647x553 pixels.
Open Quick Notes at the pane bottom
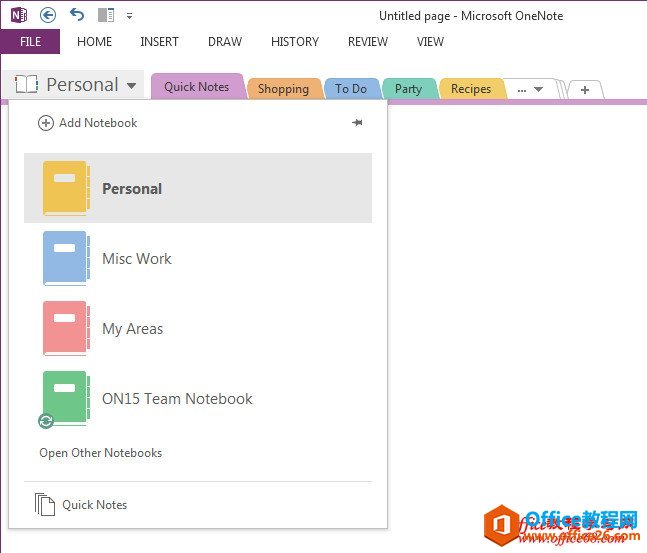coord(94,505)
